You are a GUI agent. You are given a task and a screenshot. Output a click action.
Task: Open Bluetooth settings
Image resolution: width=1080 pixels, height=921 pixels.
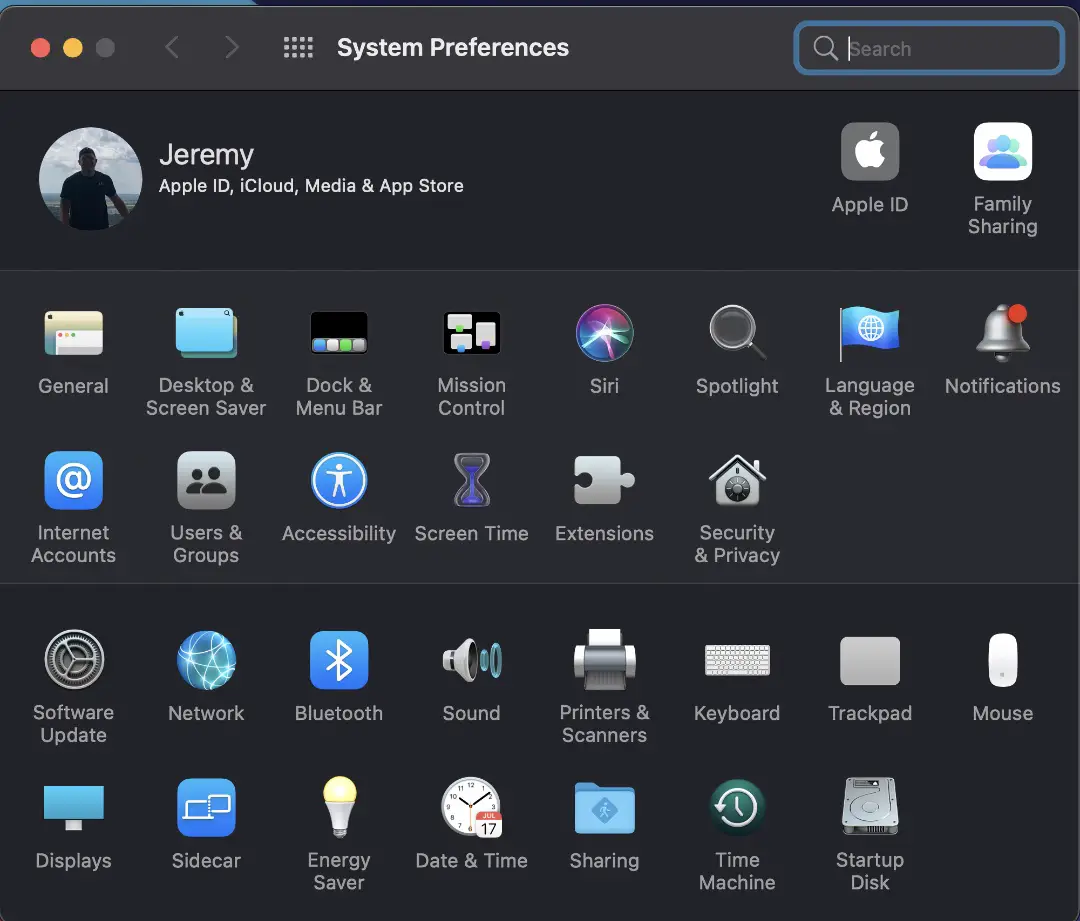tap(339, 660)
